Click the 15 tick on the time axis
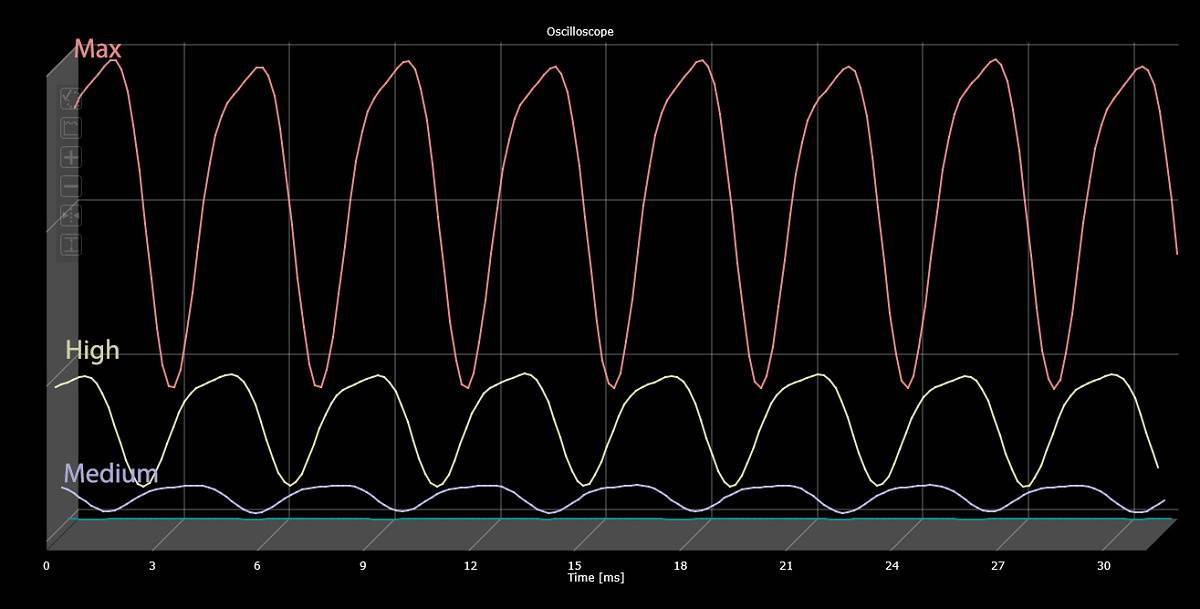Viewport: 1200px width, 609px height. (x=575, y=566)
